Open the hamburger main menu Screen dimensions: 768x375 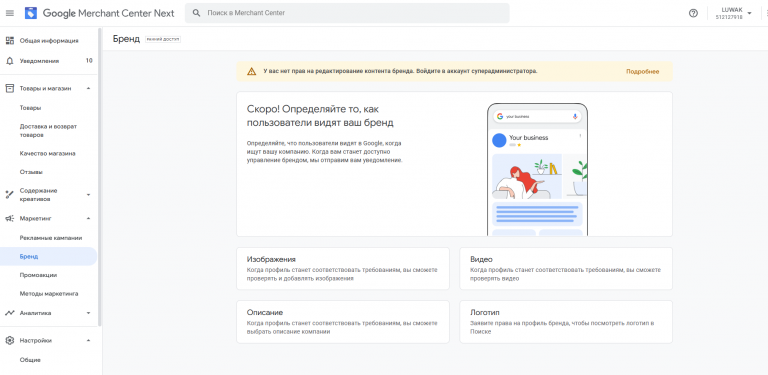pyautogui.click(x=10, y=13)
